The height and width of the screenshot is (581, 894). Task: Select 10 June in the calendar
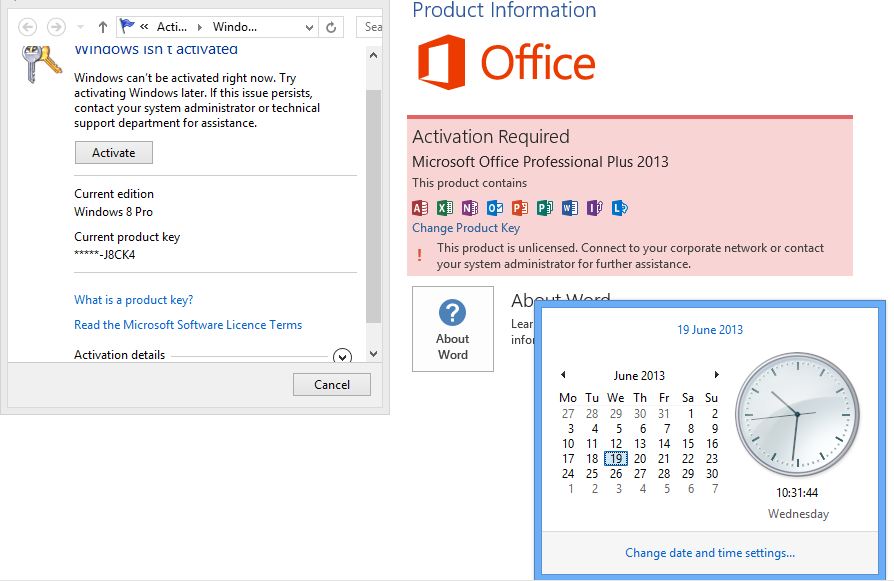[x=568, y=444]
